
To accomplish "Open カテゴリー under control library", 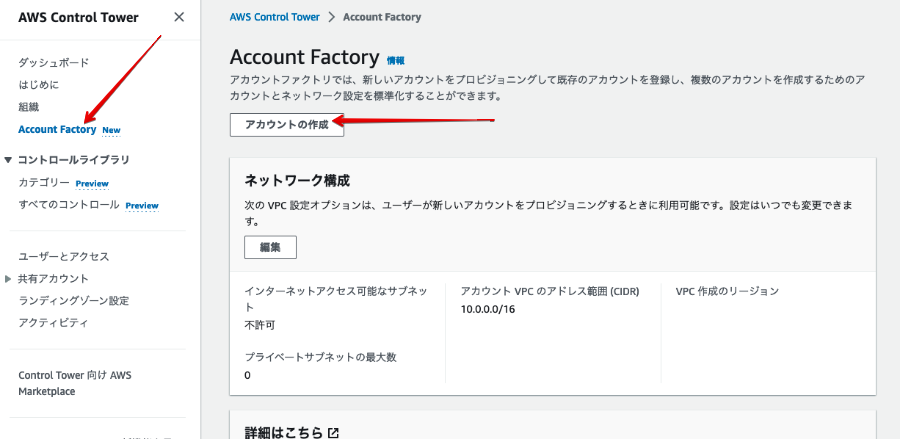I will pyautogui.click(x=44, y=183).
